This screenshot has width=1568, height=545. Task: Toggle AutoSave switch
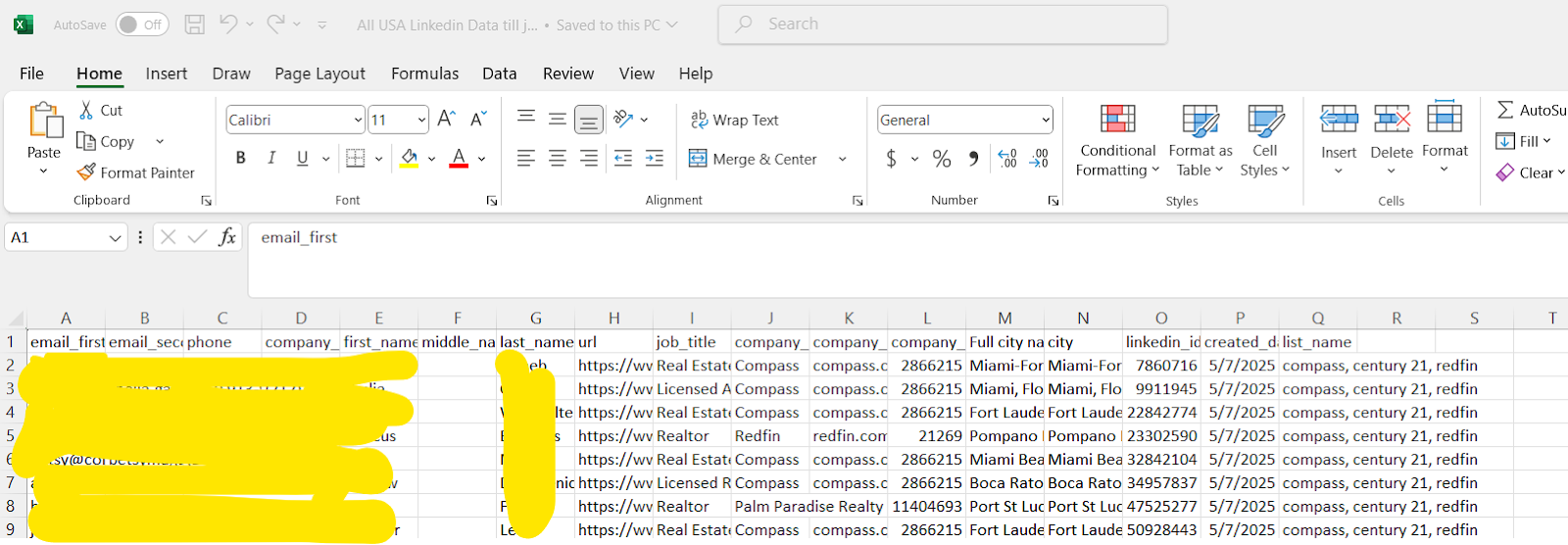click(141, 25)
